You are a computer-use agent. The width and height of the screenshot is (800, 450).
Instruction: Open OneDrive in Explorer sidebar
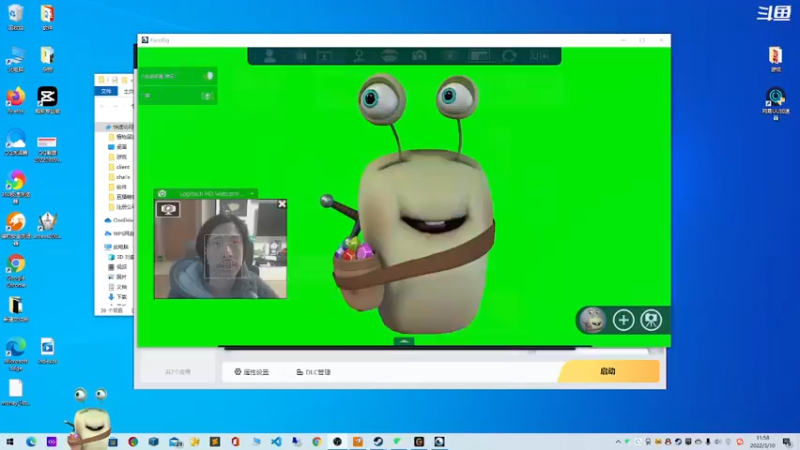tap(118, 220)
